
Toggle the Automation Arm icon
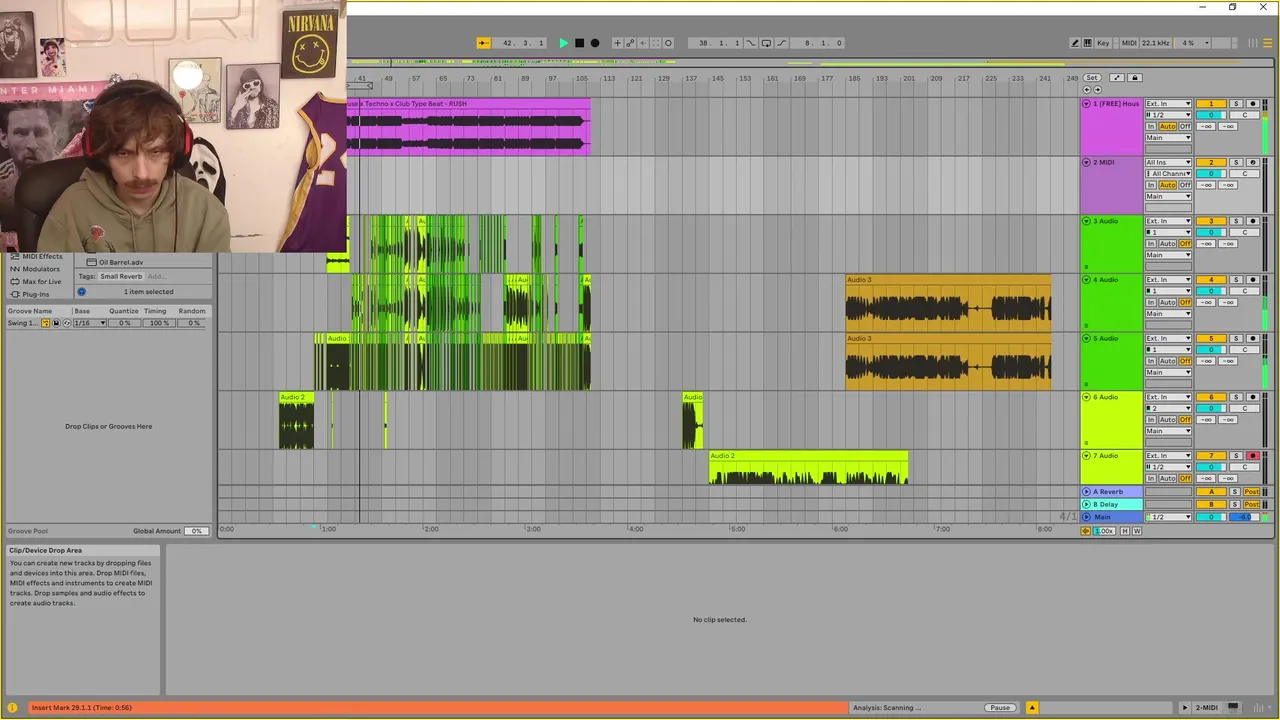coord(630,43)
